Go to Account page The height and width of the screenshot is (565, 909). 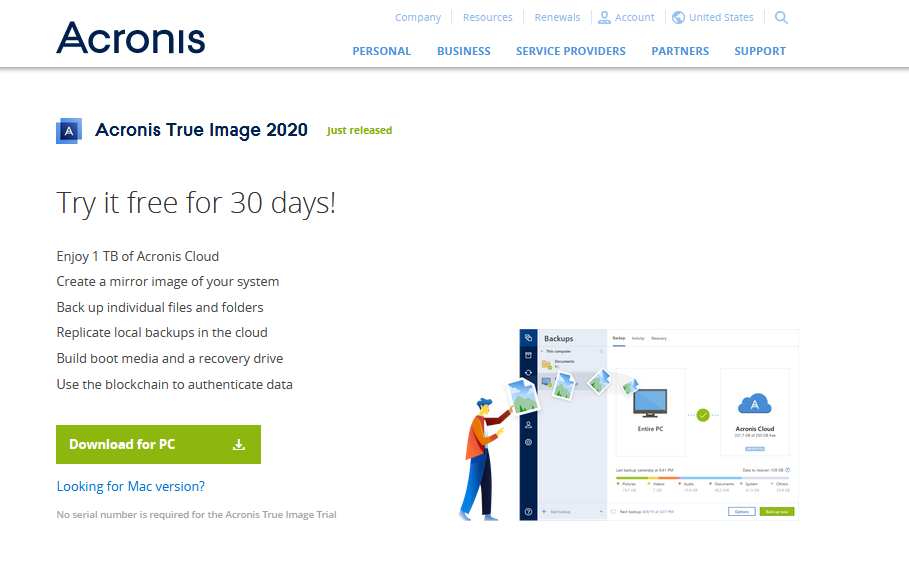tap(634, 17)
